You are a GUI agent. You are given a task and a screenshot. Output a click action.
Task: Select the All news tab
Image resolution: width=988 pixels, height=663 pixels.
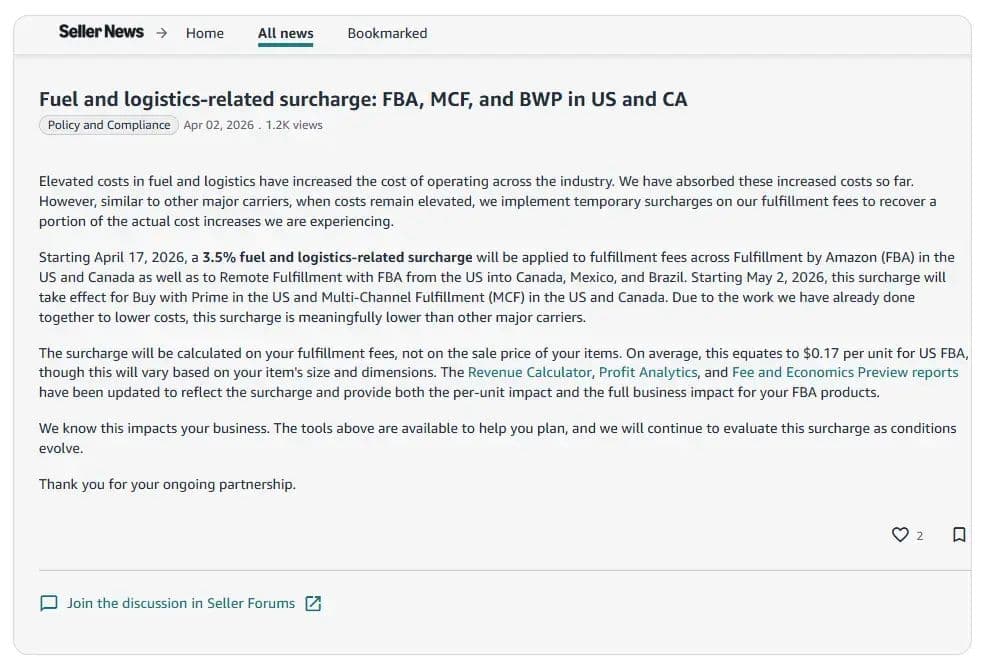click(285, 33)
